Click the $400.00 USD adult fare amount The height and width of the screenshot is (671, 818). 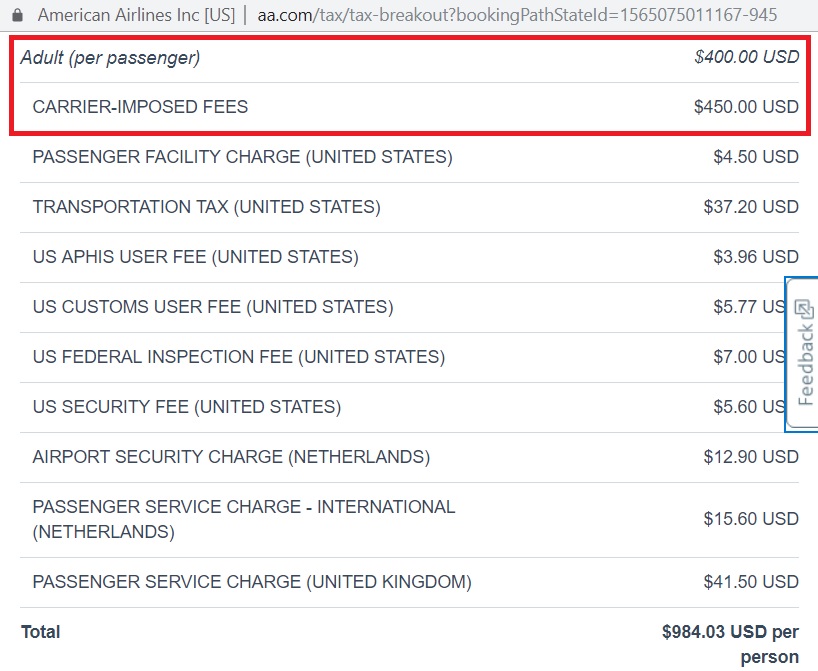(x=746, y=57)
